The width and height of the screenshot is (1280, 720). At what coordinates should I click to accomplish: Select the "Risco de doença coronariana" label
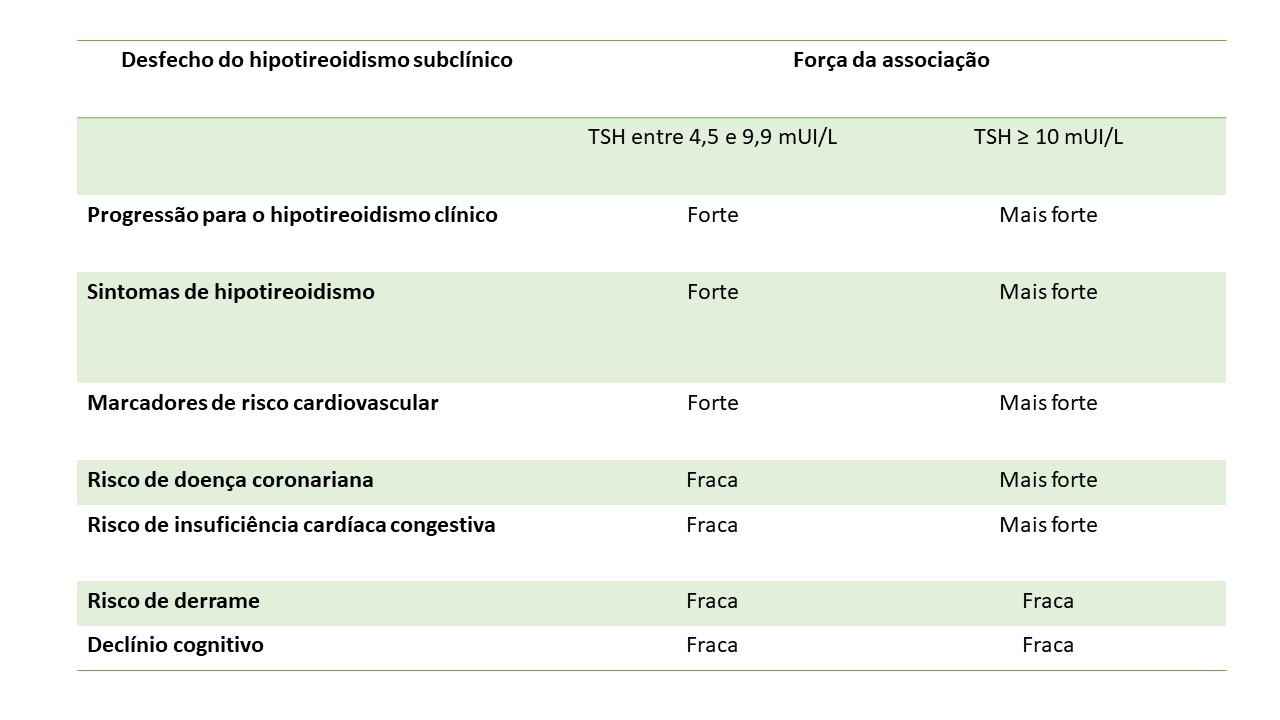[231, 480]
